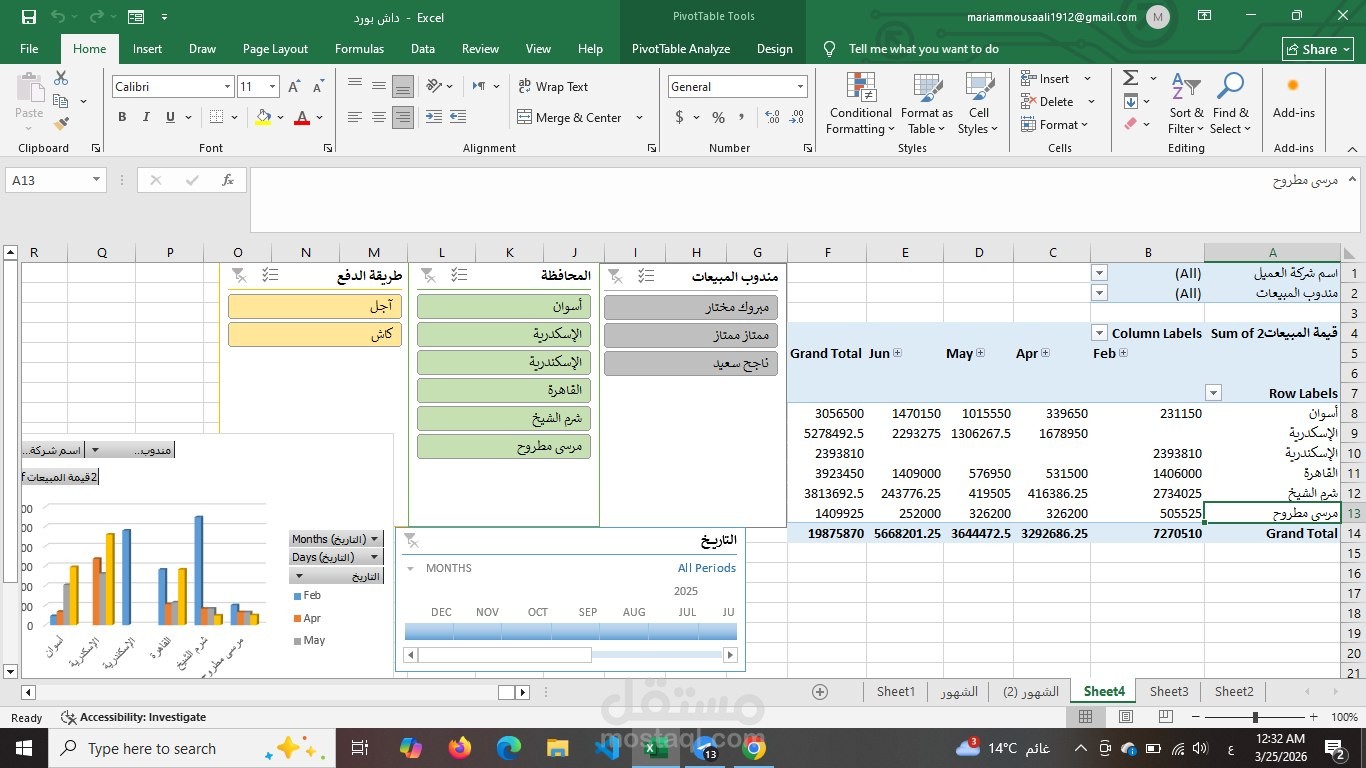Viewport: 1366px width, 768px height.
Task: Expand the Feb column group
Action: pyautogui.click(x=1124, y=353)
